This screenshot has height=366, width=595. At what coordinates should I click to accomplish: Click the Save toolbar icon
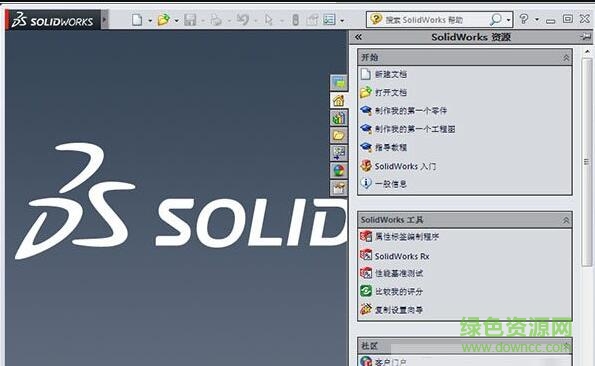190,20
